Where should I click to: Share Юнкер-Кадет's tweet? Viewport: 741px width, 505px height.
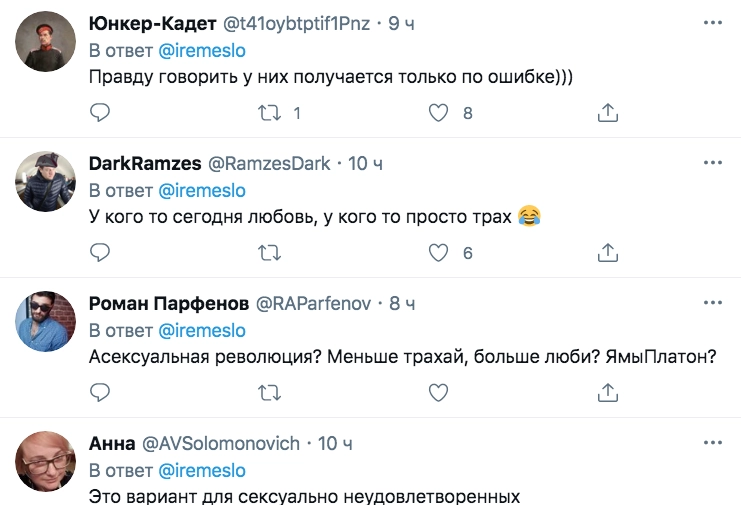(x=608, y=114)
